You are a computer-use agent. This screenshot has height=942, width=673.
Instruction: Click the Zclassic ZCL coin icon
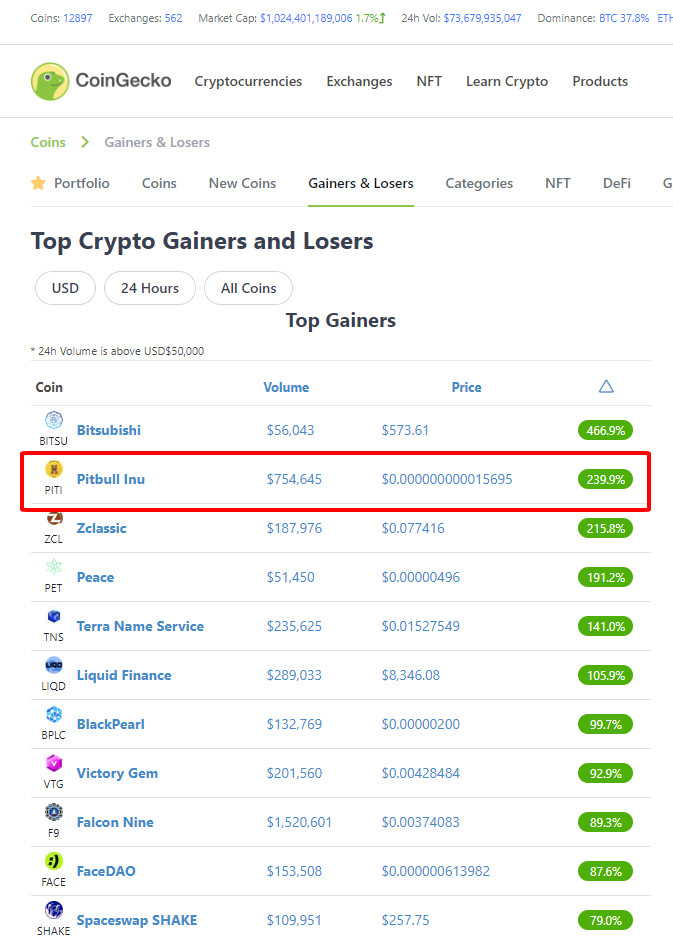(x=54, y=517)
